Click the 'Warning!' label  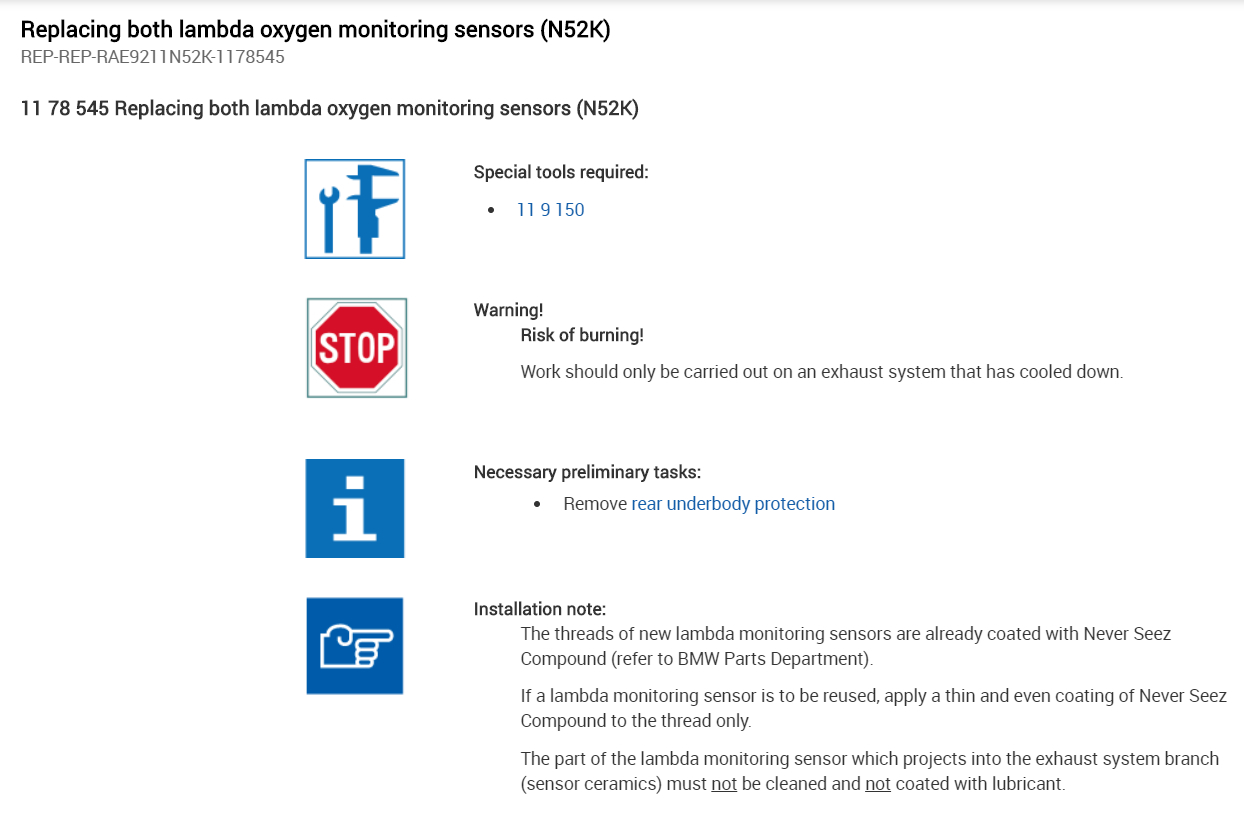[x=508, y=310]
